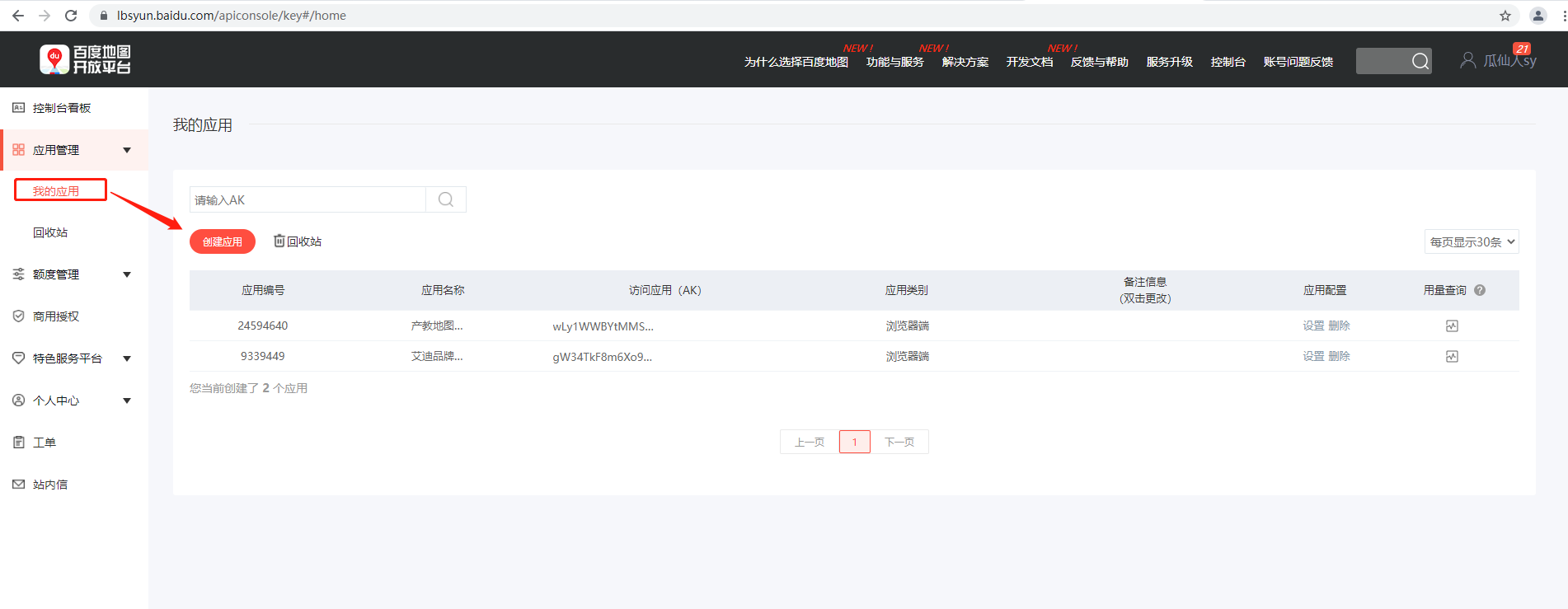Click the browser back arrow
Screen dimensions: 1568x609
18,16
